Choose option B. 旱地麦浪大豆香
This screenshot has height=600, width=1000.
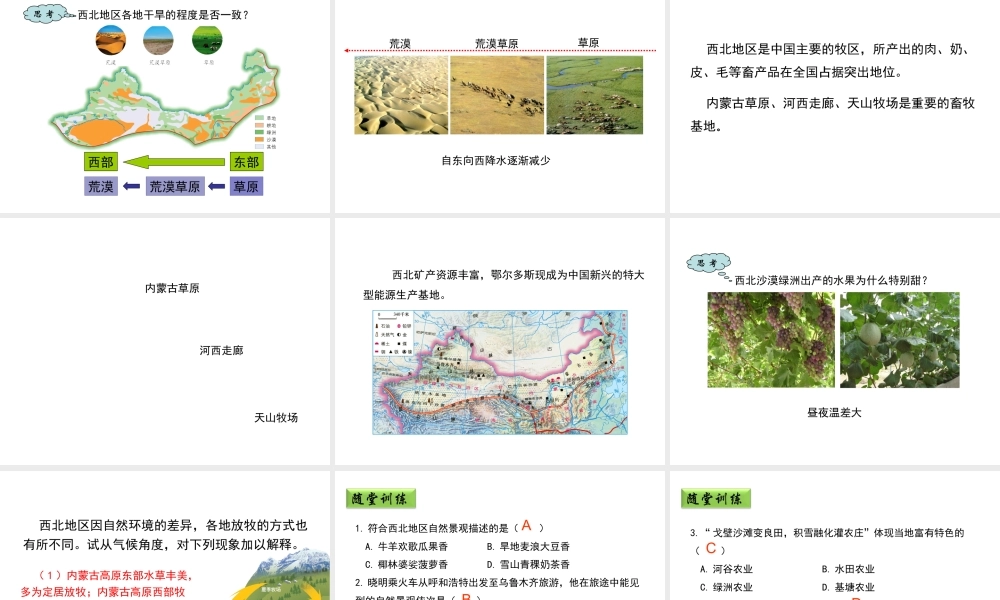[x=528, y=546]
